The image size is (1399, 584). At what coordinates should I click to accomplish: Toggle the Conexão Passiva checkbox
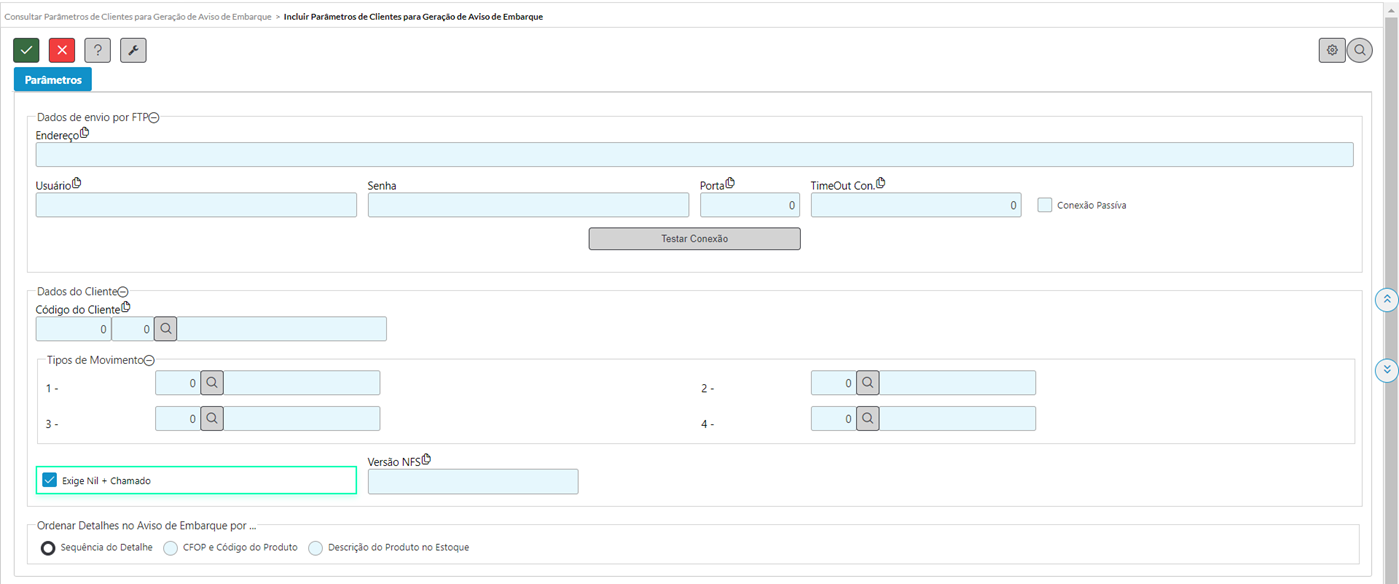click(x=1045, y=205)
